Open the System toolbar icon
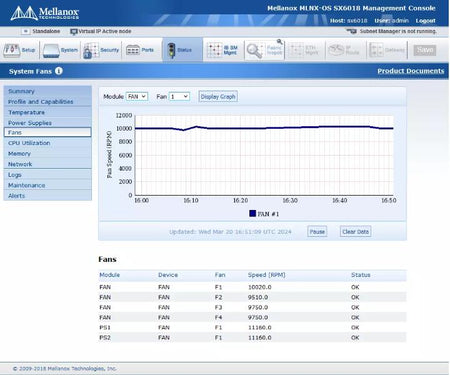Screen dimensions: 450x375 coord(51,50)
